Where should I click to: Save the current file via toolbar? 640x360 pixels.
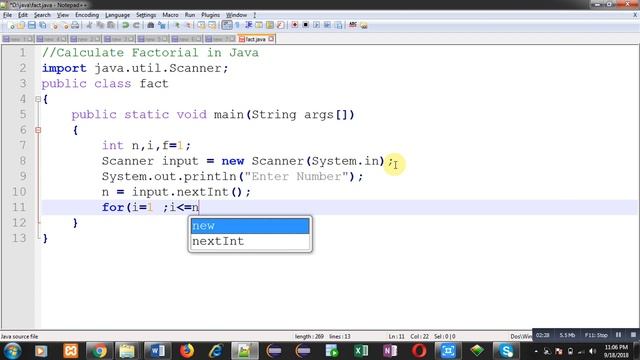pos(31,25)
